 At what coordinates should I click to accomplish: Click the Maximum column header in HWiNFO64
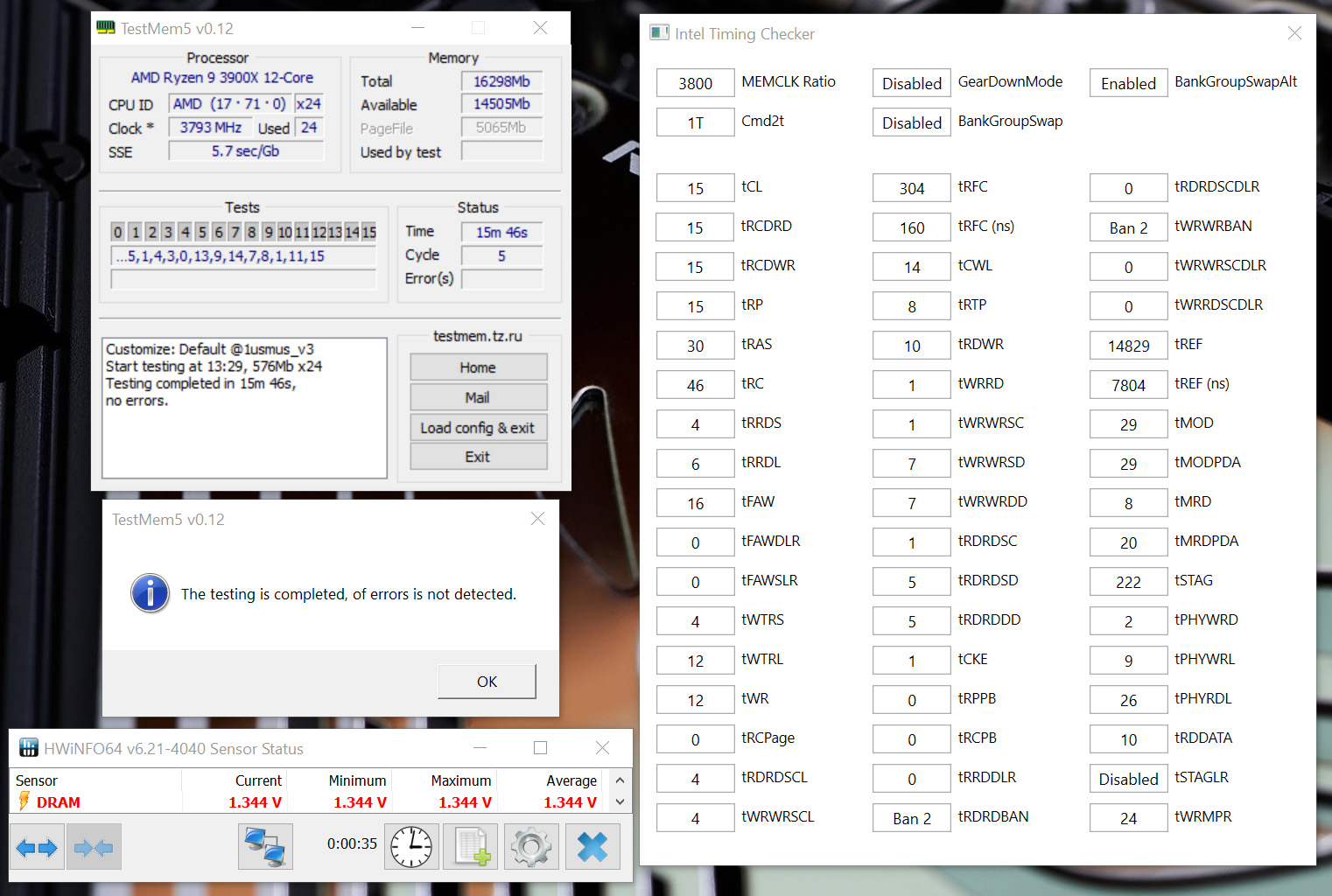(461, 780)
